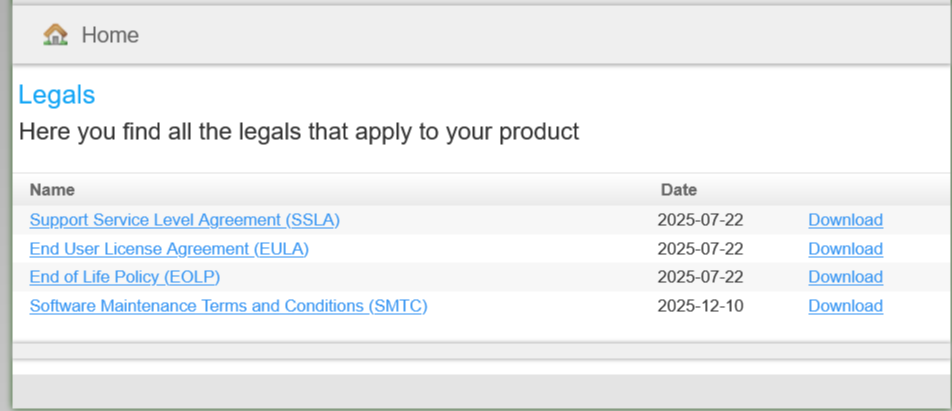Click the Legals page heading
Screen dimensions: 952x411
[x=57, y=95]
